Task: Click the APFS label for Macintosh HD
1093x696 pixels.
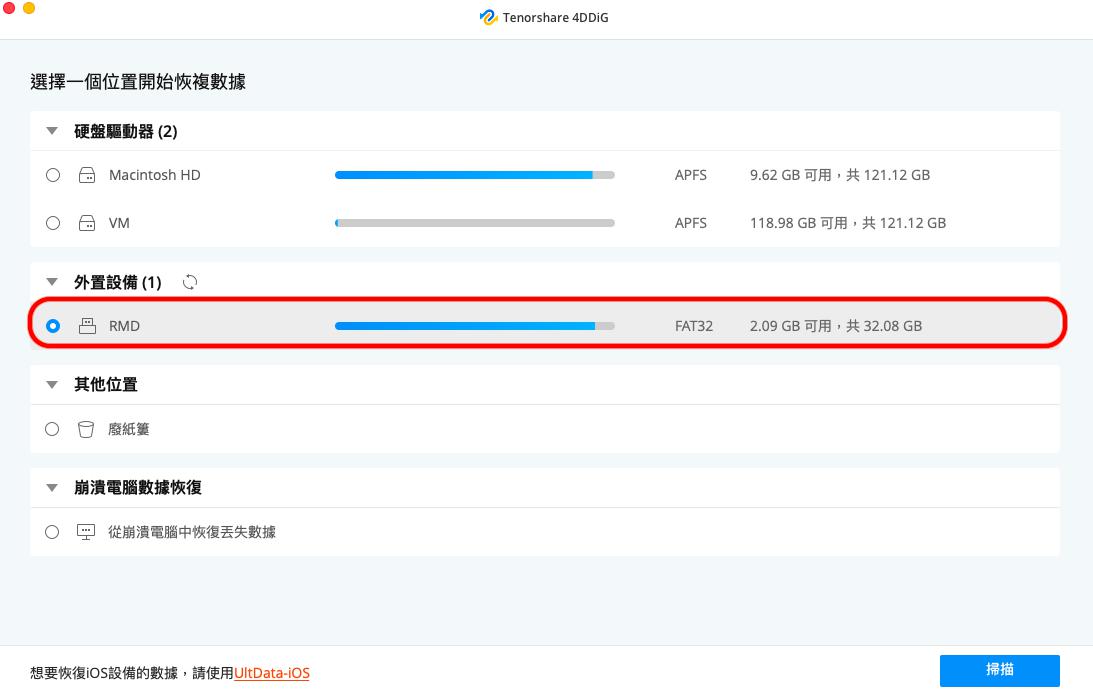Action: click(x=691, y=175)
